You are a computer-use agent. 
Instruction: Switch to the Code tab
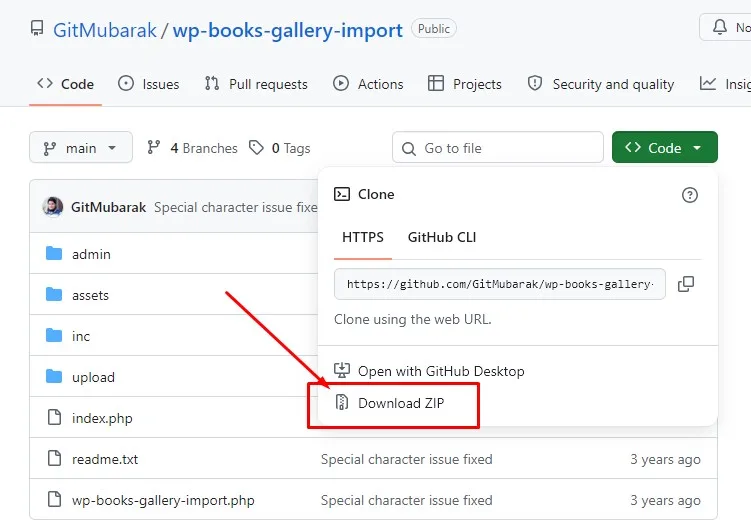tap(66, 84)
